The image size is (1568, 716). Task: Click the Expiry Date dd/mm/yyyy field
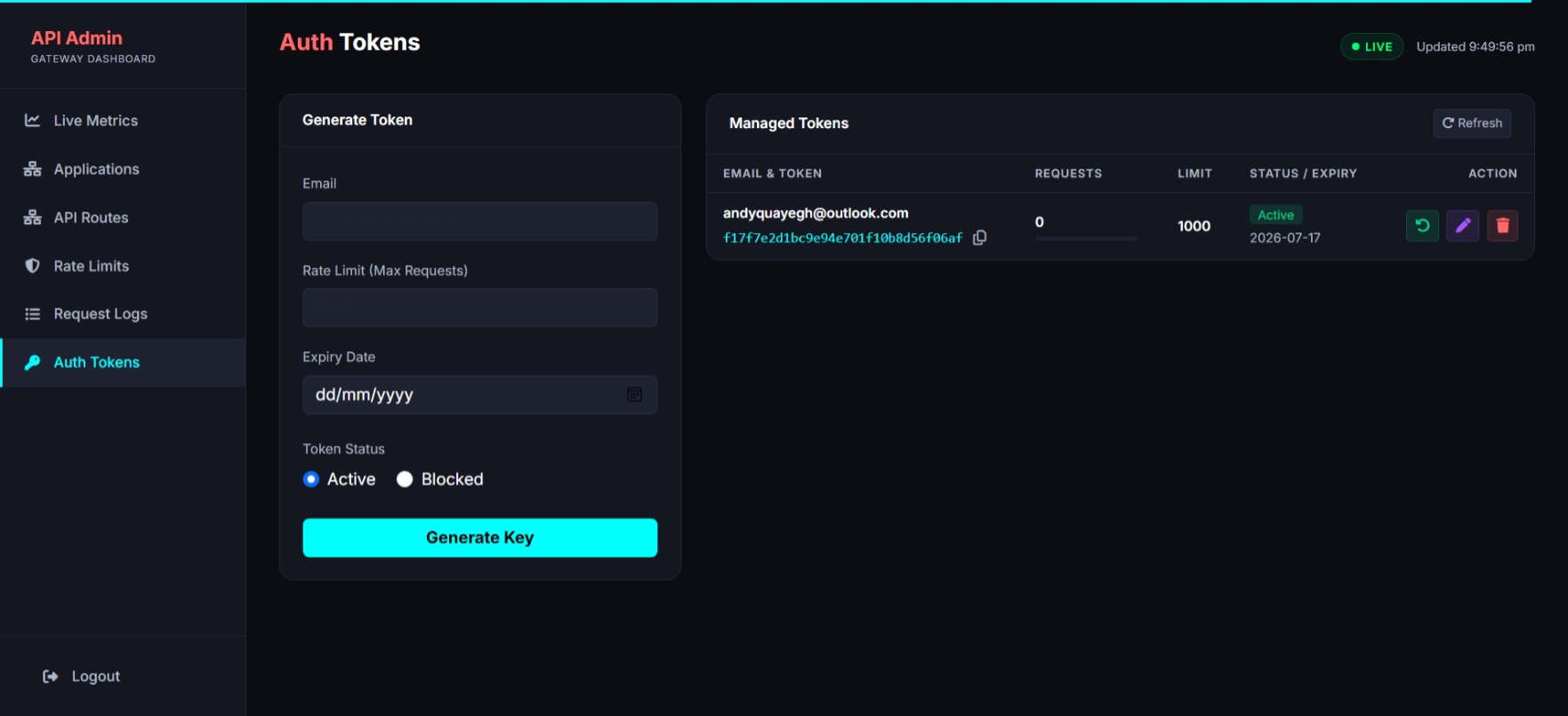[480, 395]
